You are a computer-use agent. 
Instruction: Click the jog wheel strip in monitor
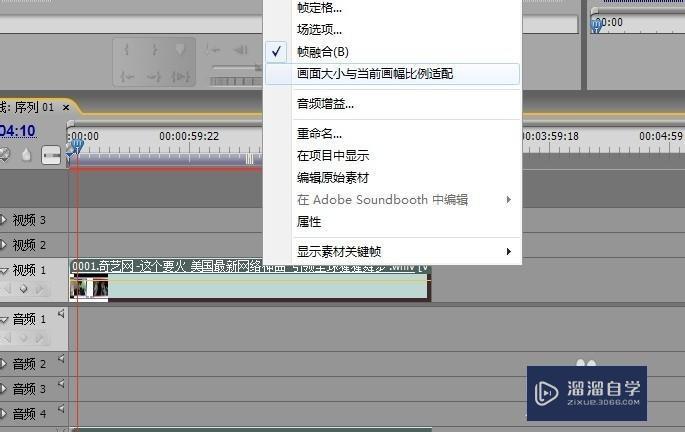pyautogui.click(x=236, y=81)
